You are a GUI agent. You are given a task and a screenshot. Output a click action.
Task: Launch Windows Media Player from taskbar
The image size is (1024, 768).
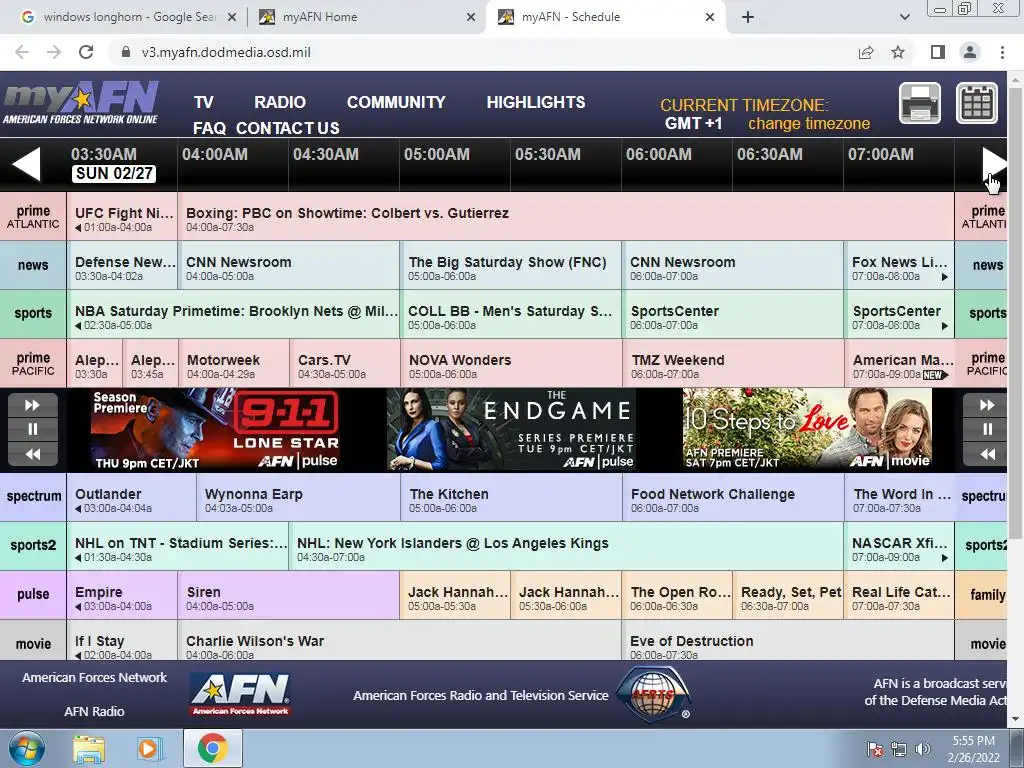coord(148,748)
